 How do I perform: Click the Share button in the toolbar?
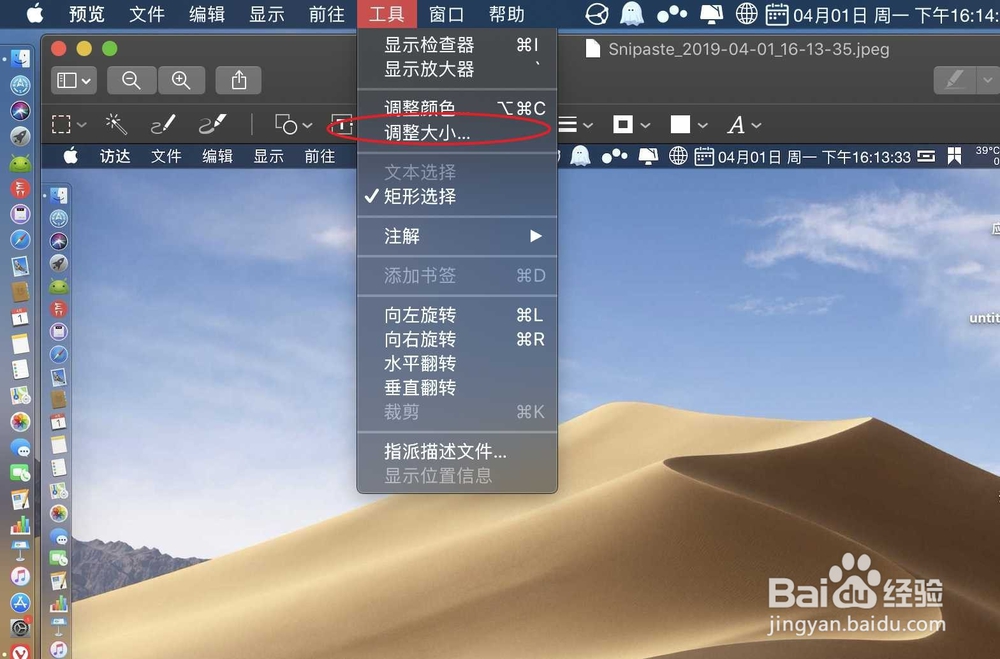(238, 79)
